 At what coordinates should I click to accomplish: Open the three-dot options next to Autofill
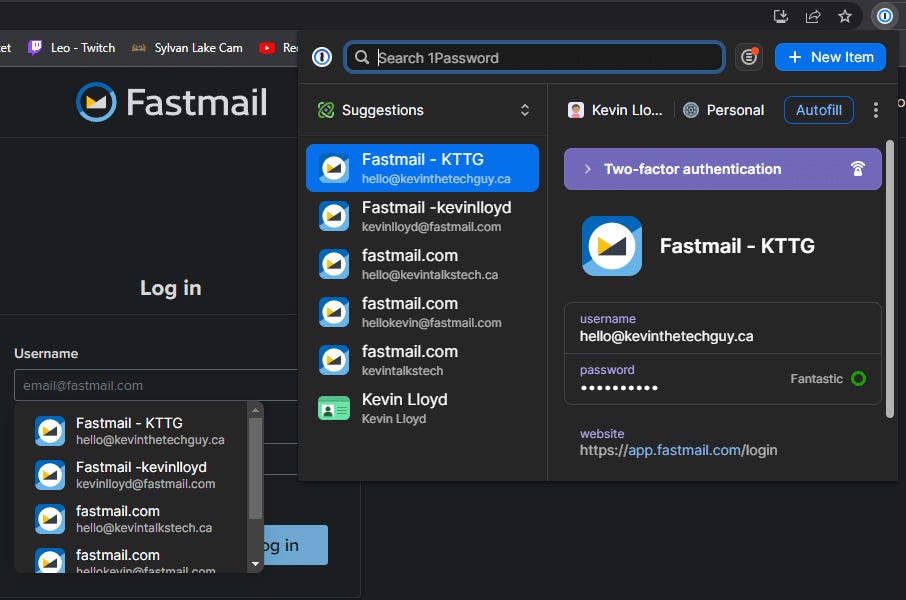pyautogui.click(x=876, y=110)
